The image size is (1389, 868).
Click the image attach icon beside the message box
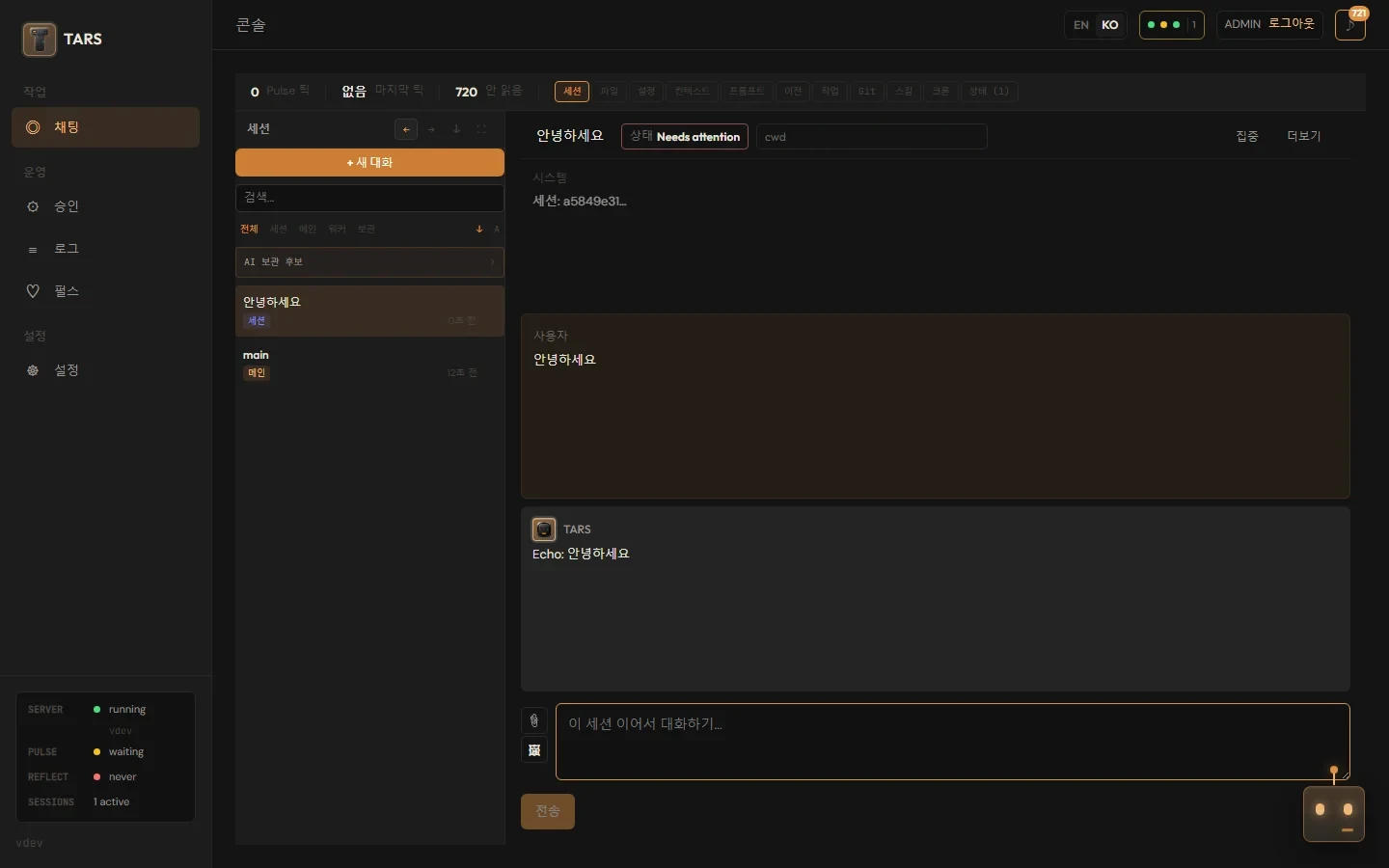click(534, 749)
